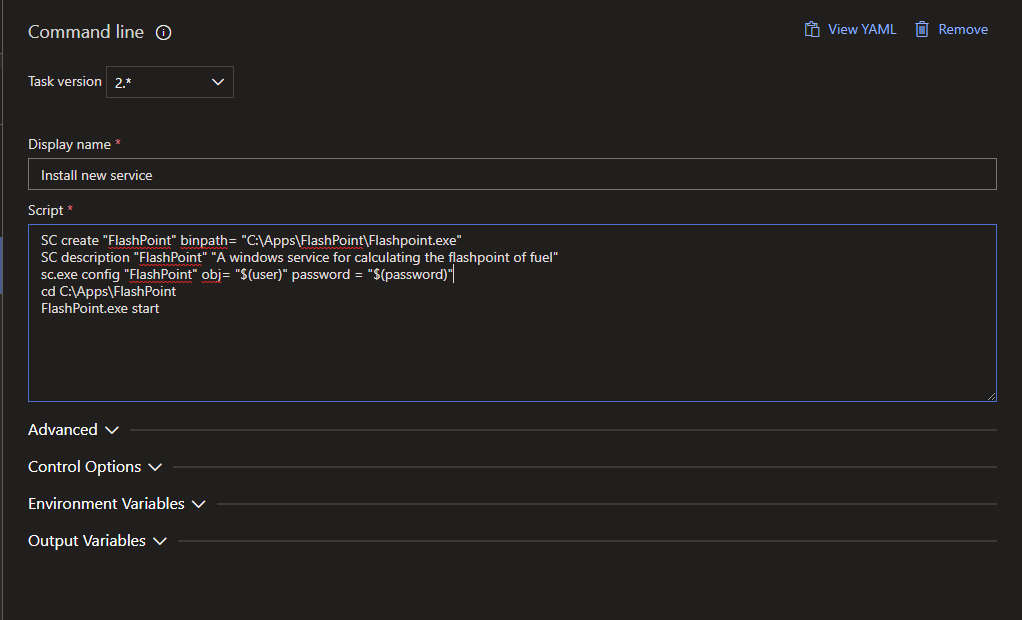Image resolution: width=1022 pixels, height=620 pixels.
Task: Click the View YAML link
Action: tap(861, 29)
